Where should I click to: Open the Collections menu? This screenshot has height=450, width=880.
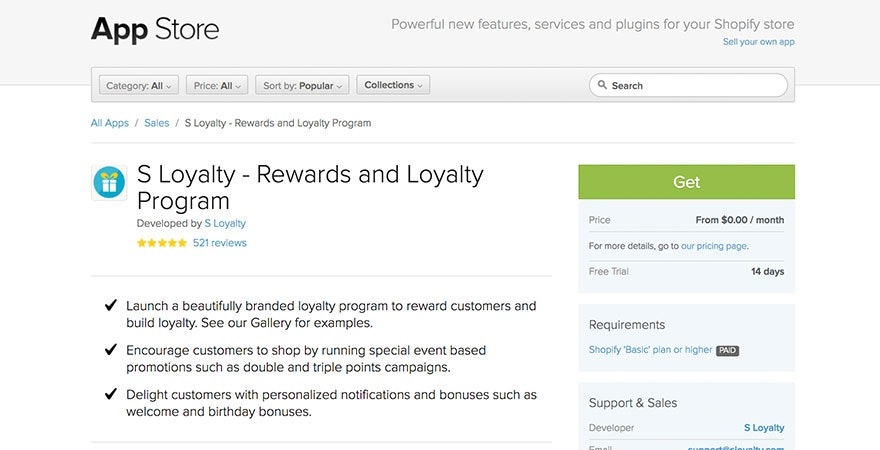393,86
